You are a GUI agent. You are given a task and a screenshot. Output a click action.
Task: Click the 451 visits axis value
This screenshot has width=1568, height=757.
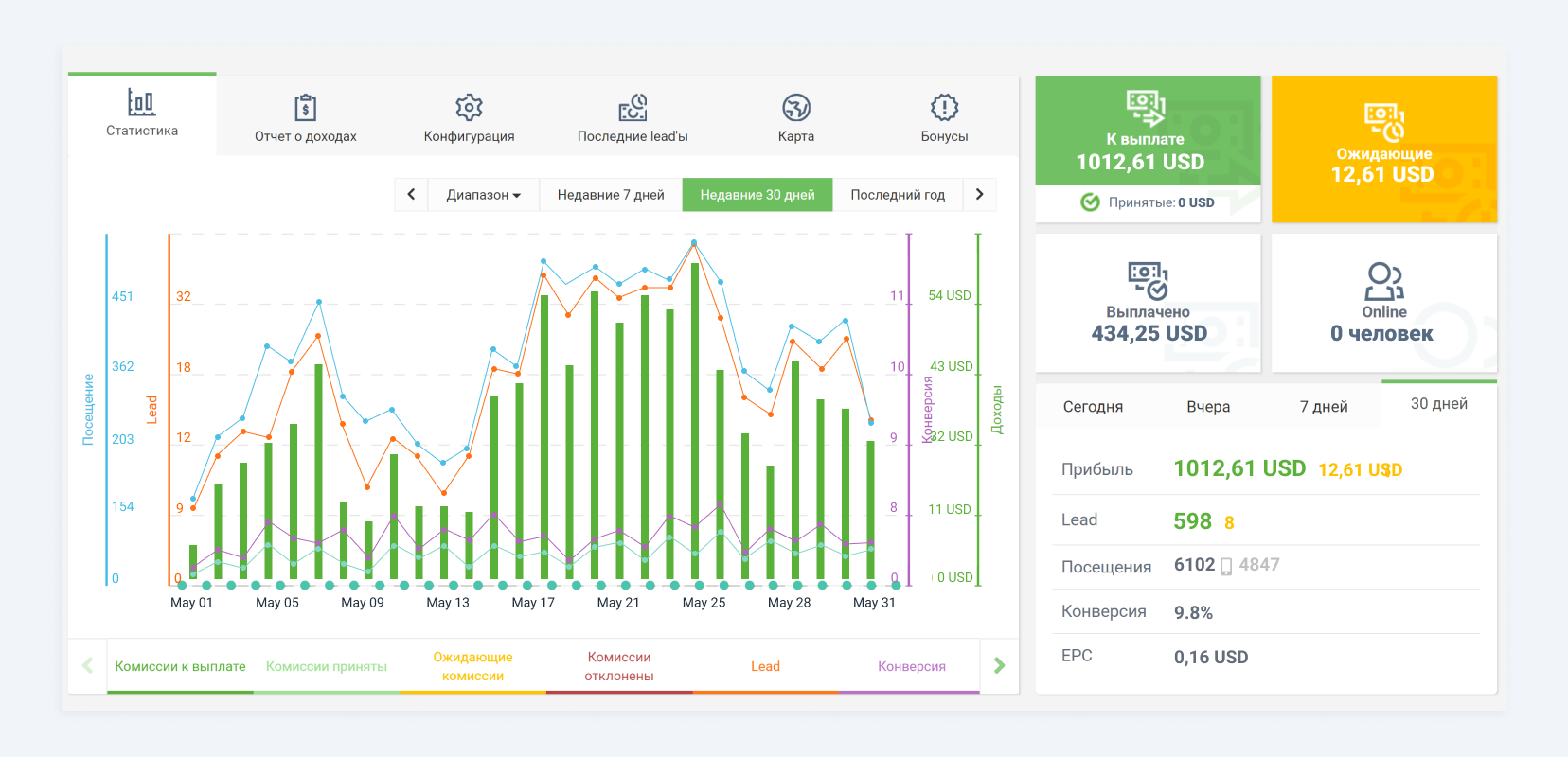[122, 296]
